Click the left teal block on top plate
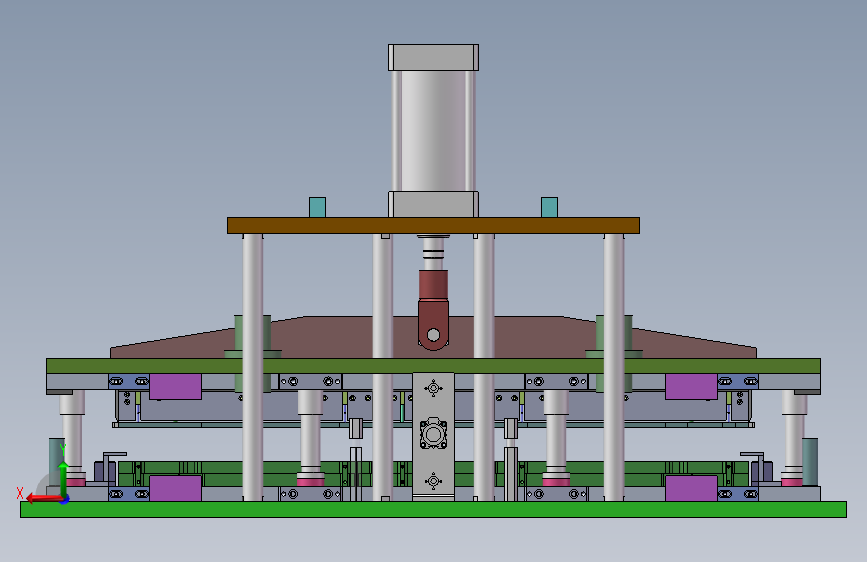867x562 pixels. coord(317,207)
